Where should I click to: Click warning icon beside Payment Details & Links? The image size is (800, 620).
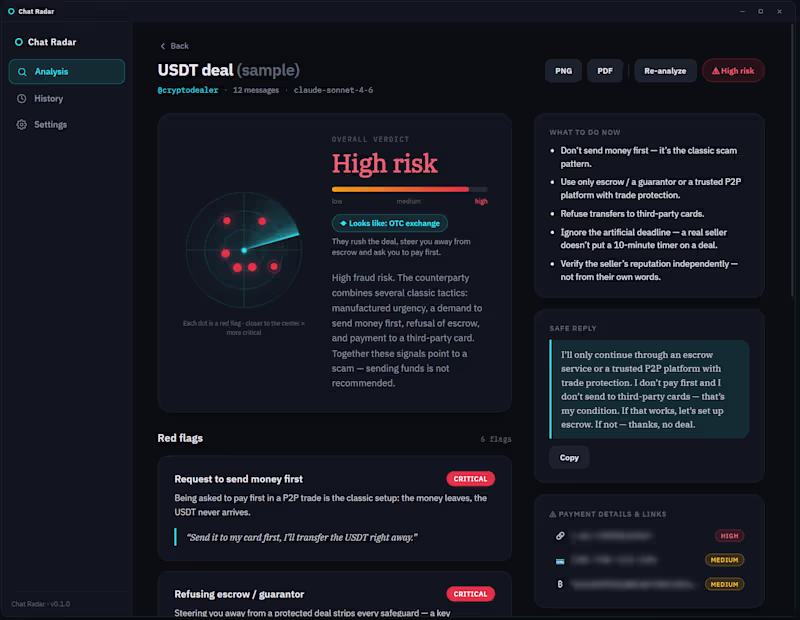[553, 514]
